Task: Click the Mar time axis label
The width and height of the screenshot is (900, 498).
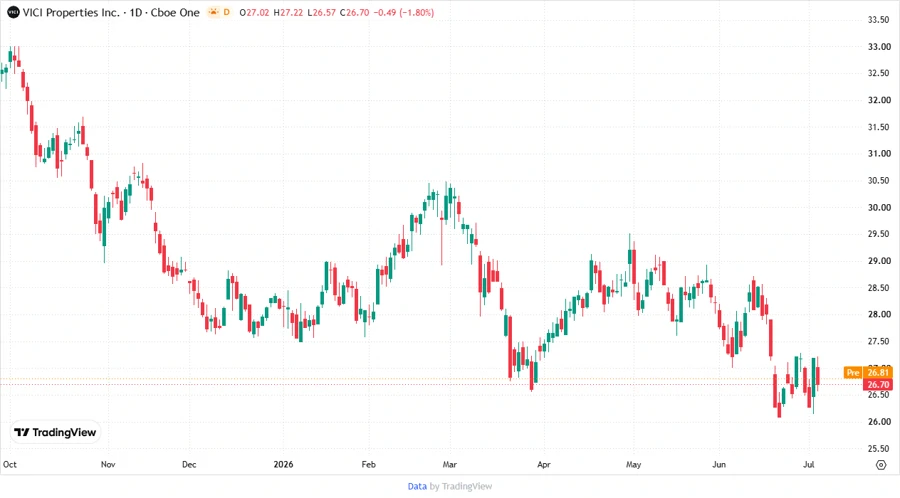Action: pyautogui.click(x=449, y=465)
